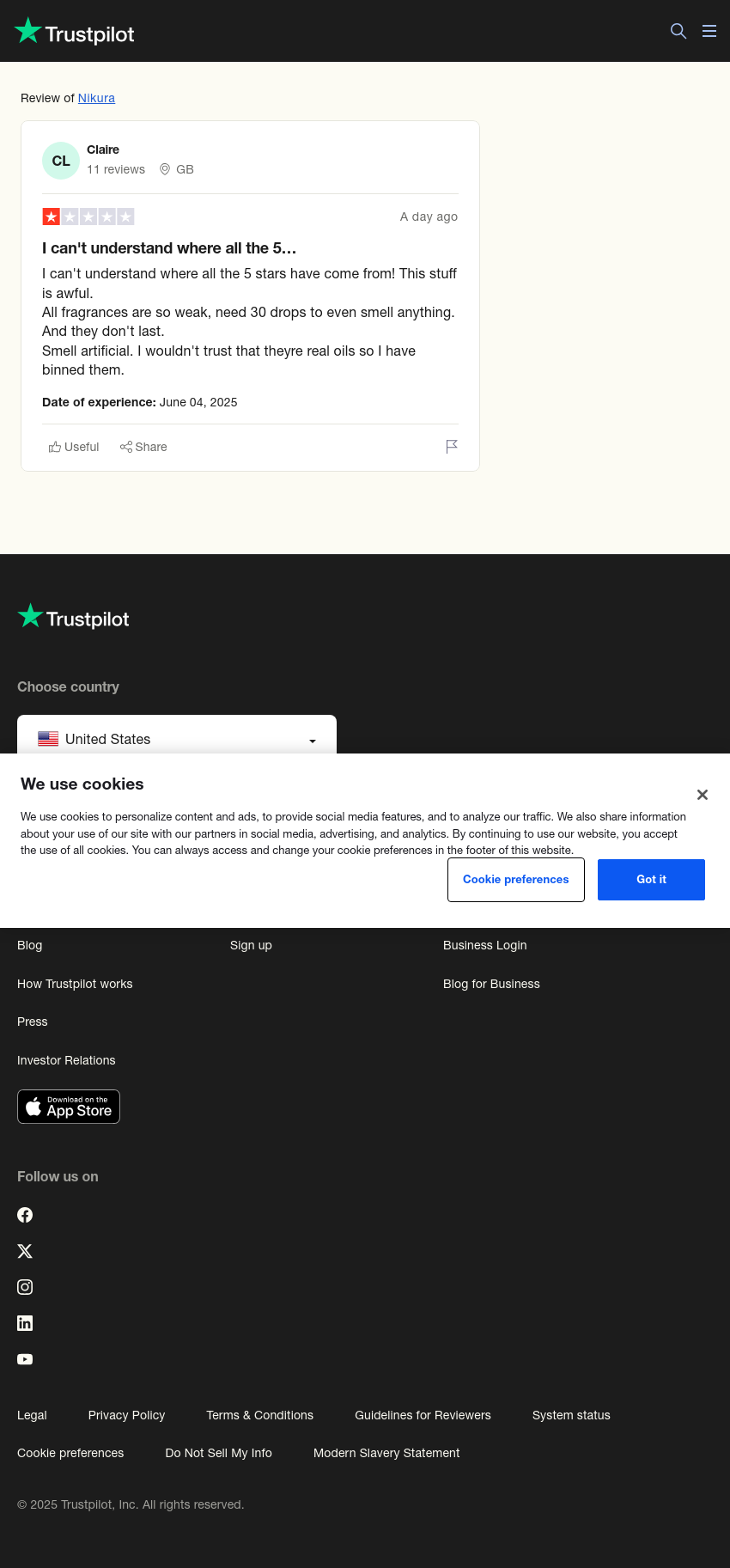Expand the United States country dropdown
Screen dimensions: 730x1568
(177, 735)
